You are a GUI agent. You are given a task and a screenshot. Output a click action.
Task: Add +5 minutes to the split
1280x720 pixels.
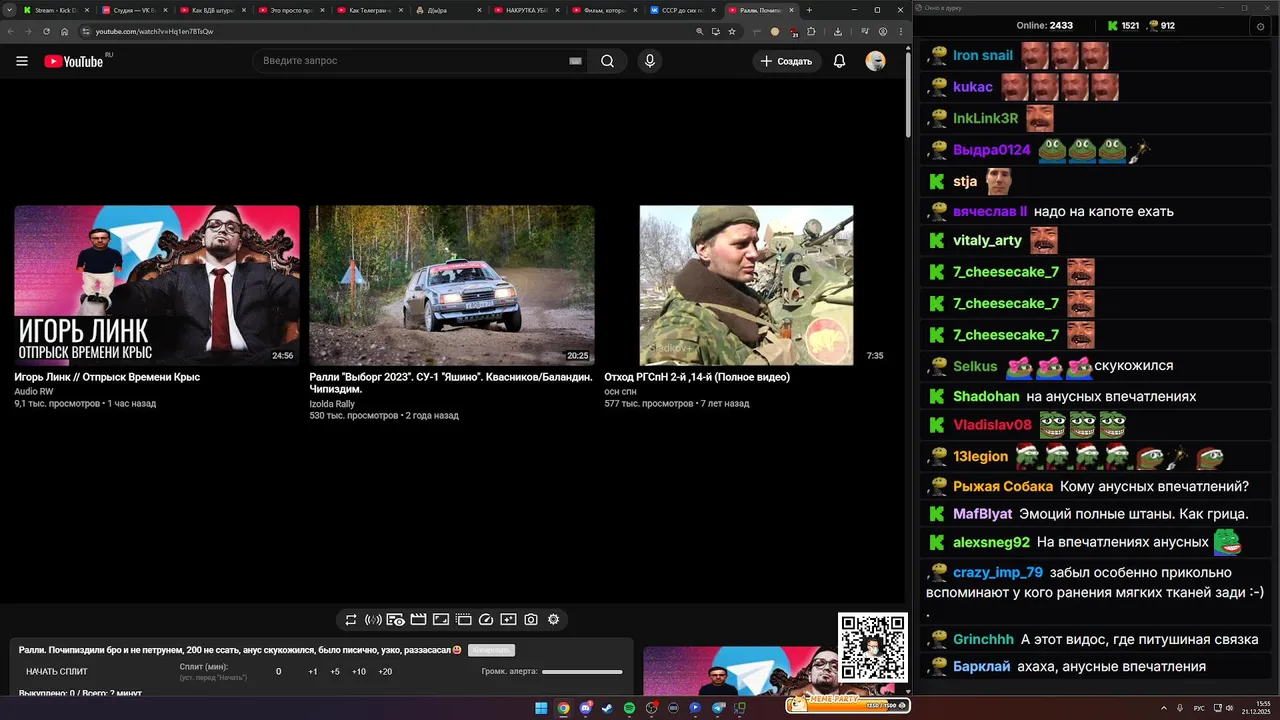(335, 672)
